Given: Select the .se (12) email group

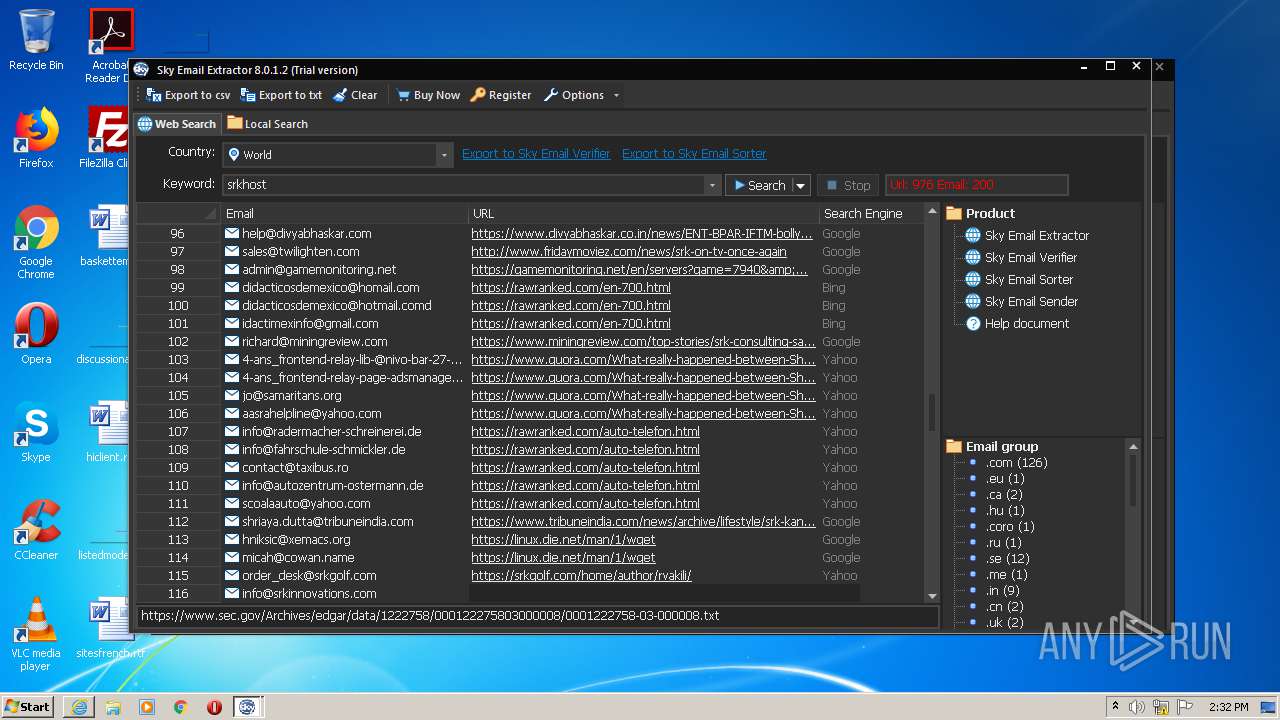Looking at the screenshot, I should click(1007, 559).
